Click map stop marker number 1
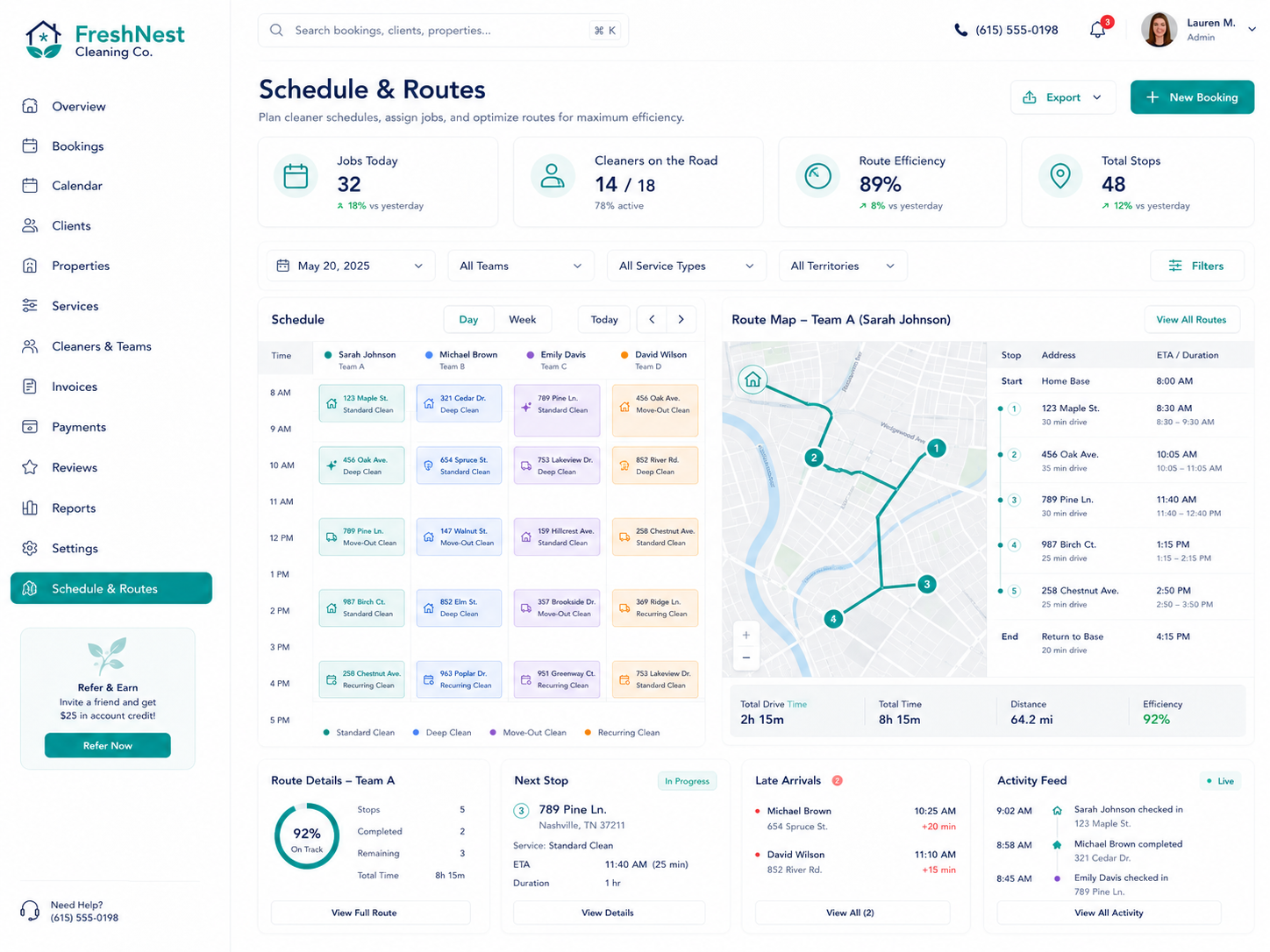Image resolution: width=1270 pixels, height=952 pixels. click(x=936, y=448)
